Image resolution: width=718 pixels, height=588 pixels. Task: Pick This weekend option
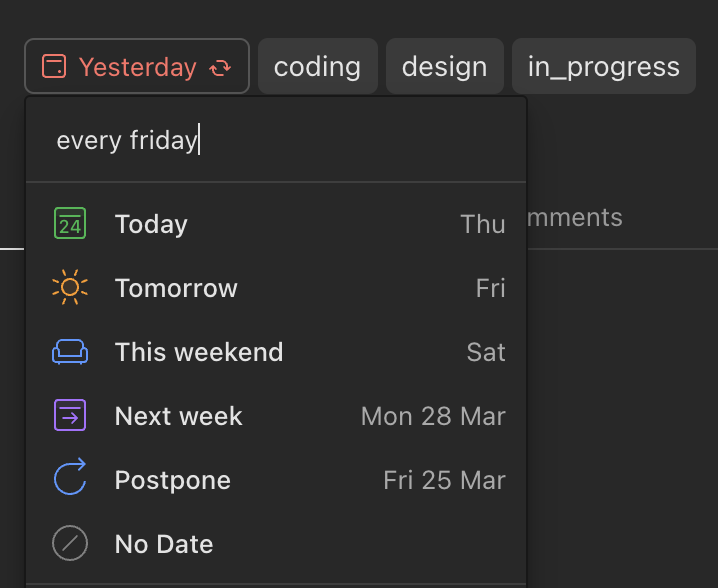(x=276, y=352)
